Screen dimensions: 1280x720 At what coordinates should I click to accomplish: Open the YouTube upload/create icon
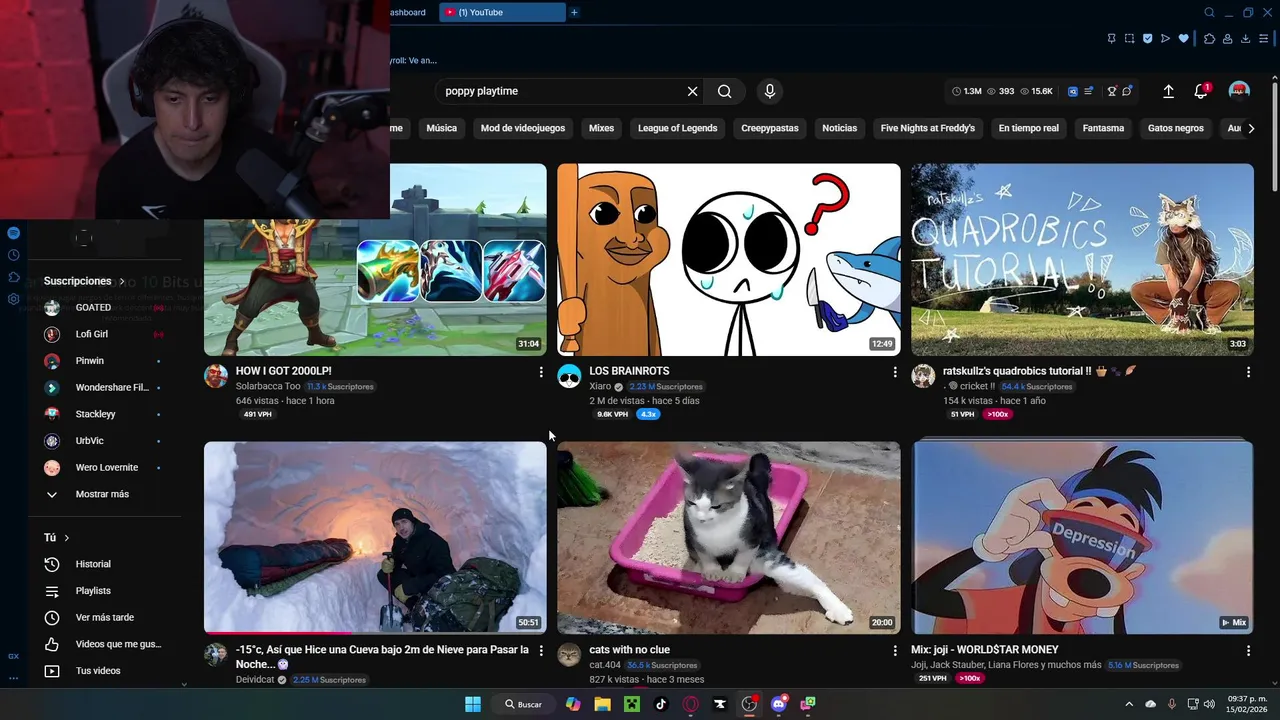[x=1168, y=91]
